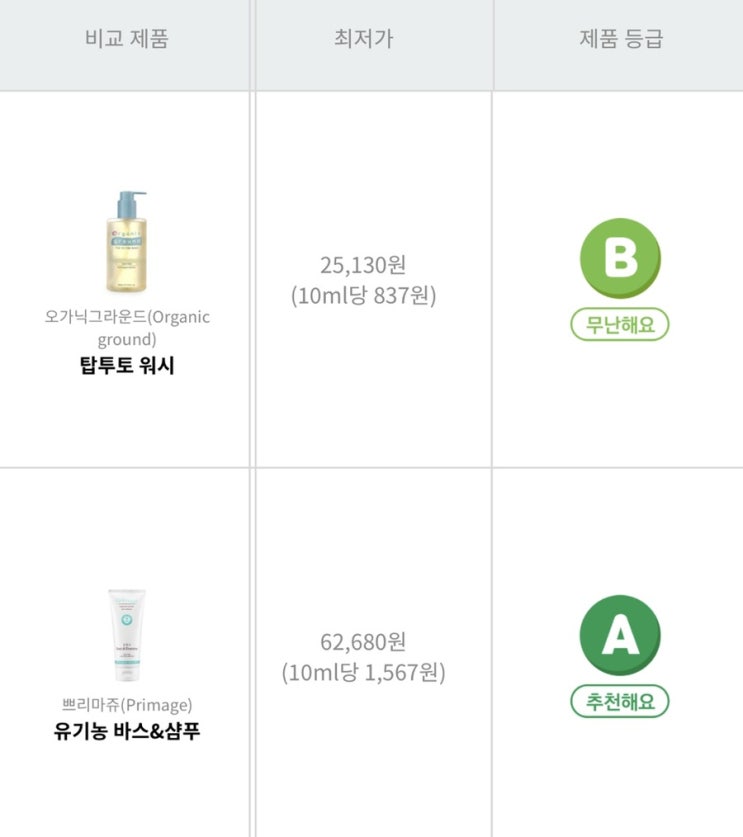743x837 pixels.
Task: Click the dark green A grade badge
Action: (x=620, y=636)
